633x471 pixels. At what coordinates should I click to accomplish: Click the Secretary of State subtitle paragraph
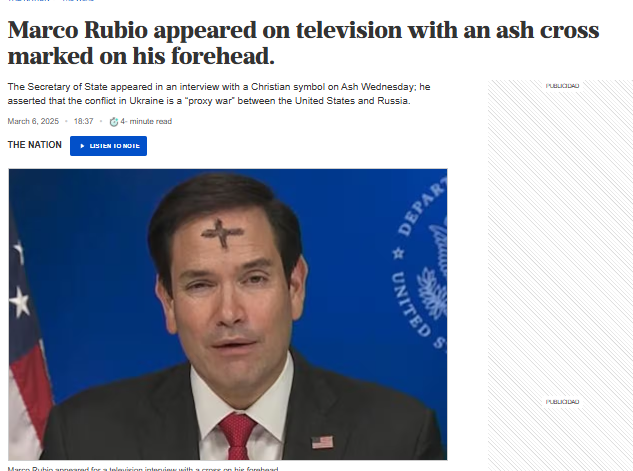click(219, 94)
